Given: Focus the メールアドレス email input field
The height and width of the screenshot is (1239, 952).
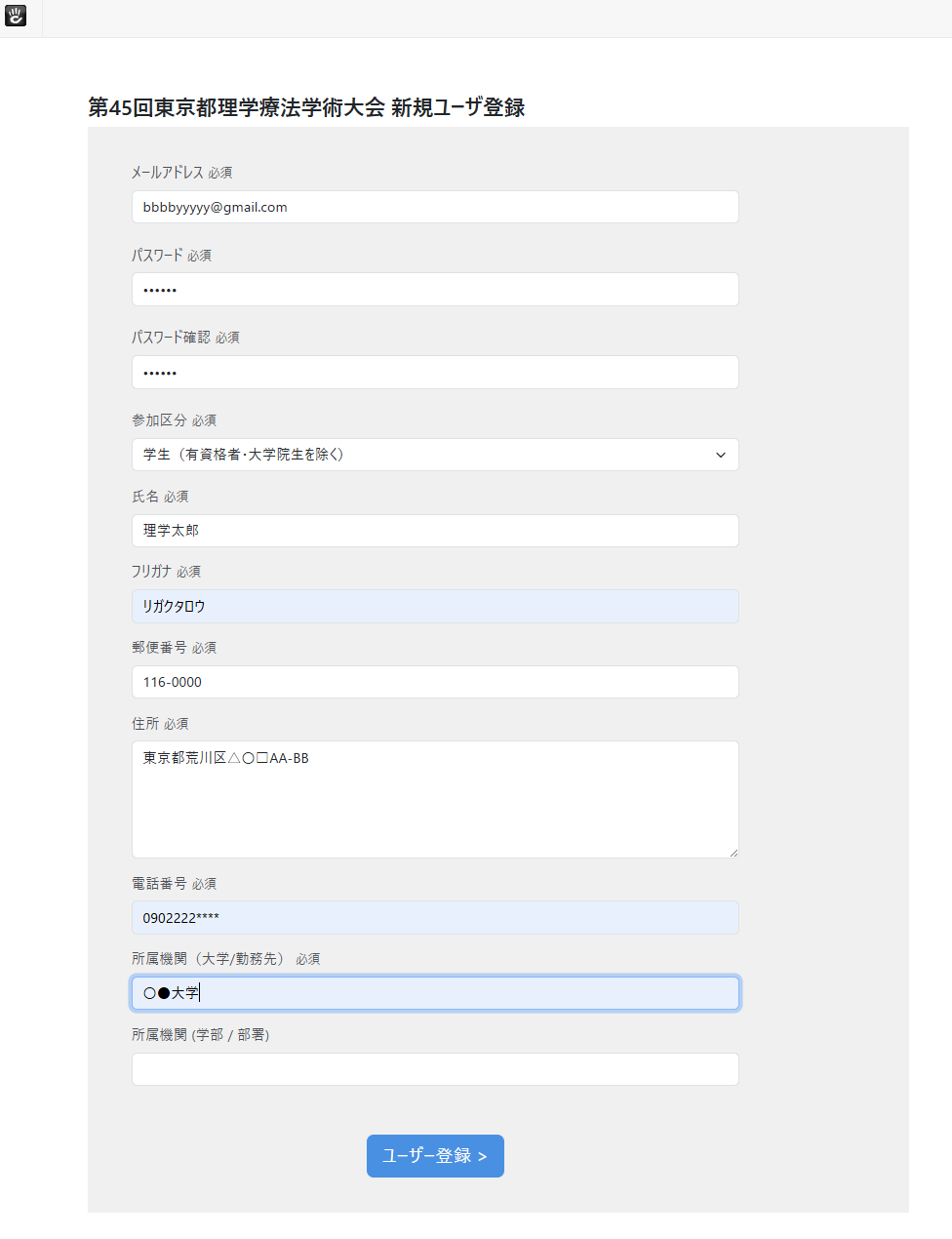Looking at the screenshot, I should [x=435, y=207].
